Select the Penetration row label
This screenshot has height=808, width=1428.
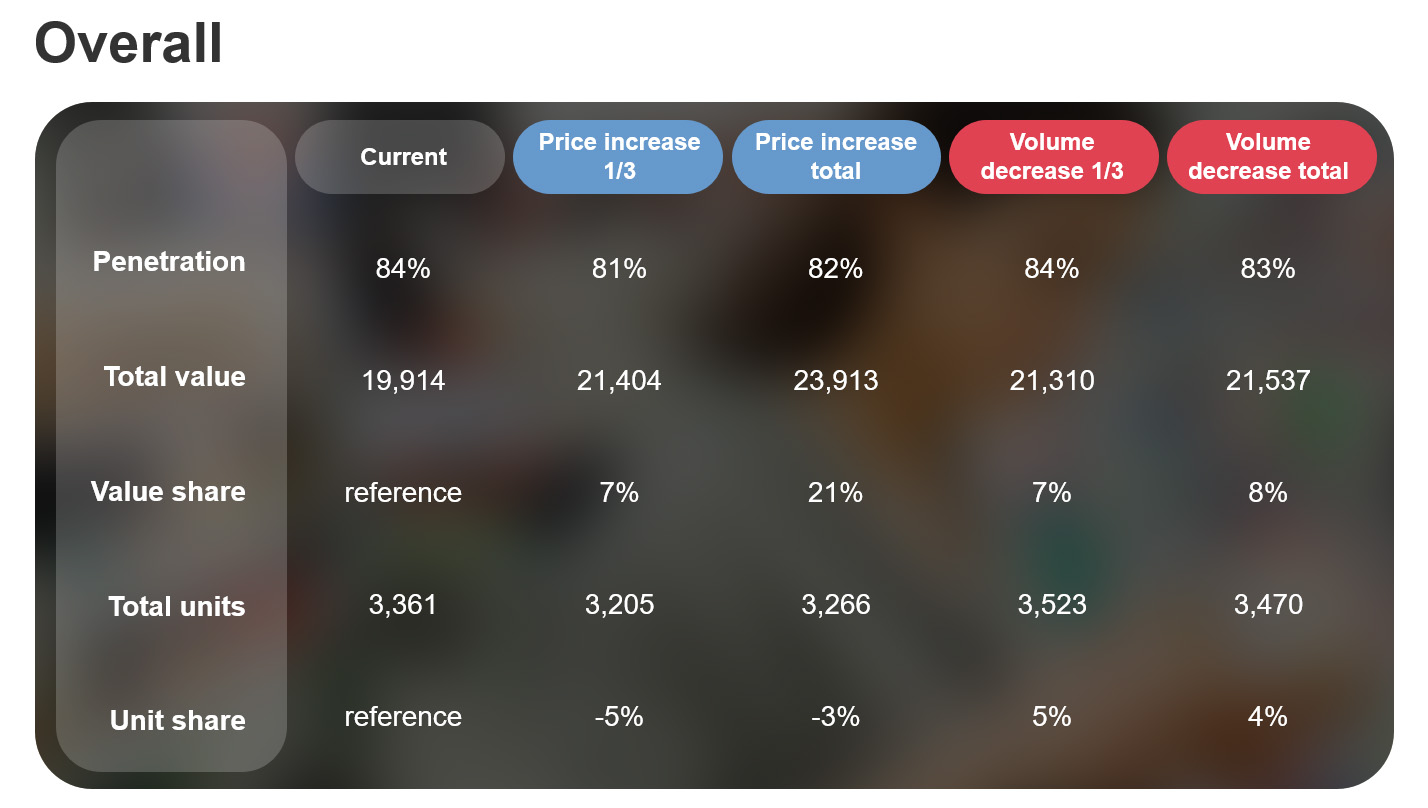click(169, 262)
